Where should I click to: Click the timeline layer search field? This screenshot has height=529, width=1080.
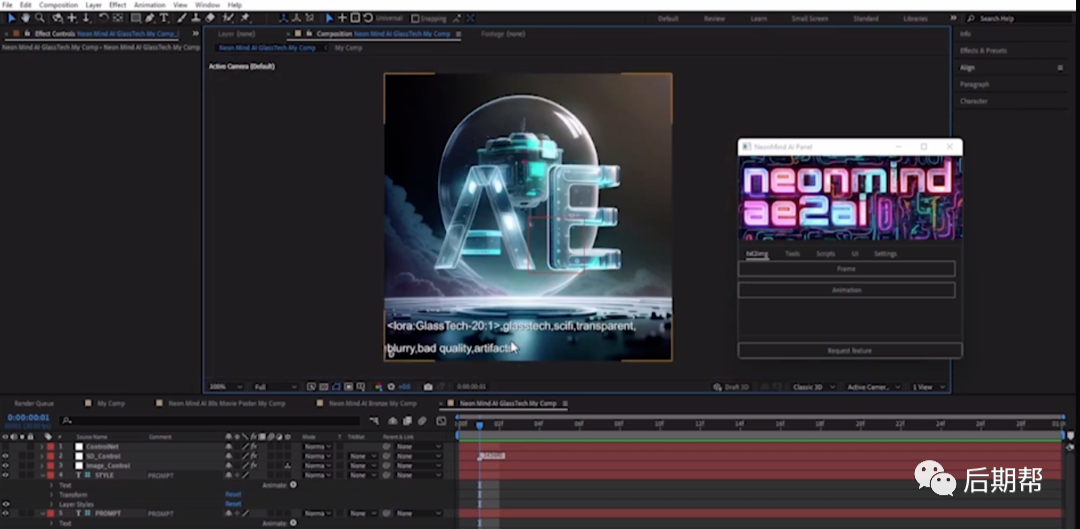[209, 420]
